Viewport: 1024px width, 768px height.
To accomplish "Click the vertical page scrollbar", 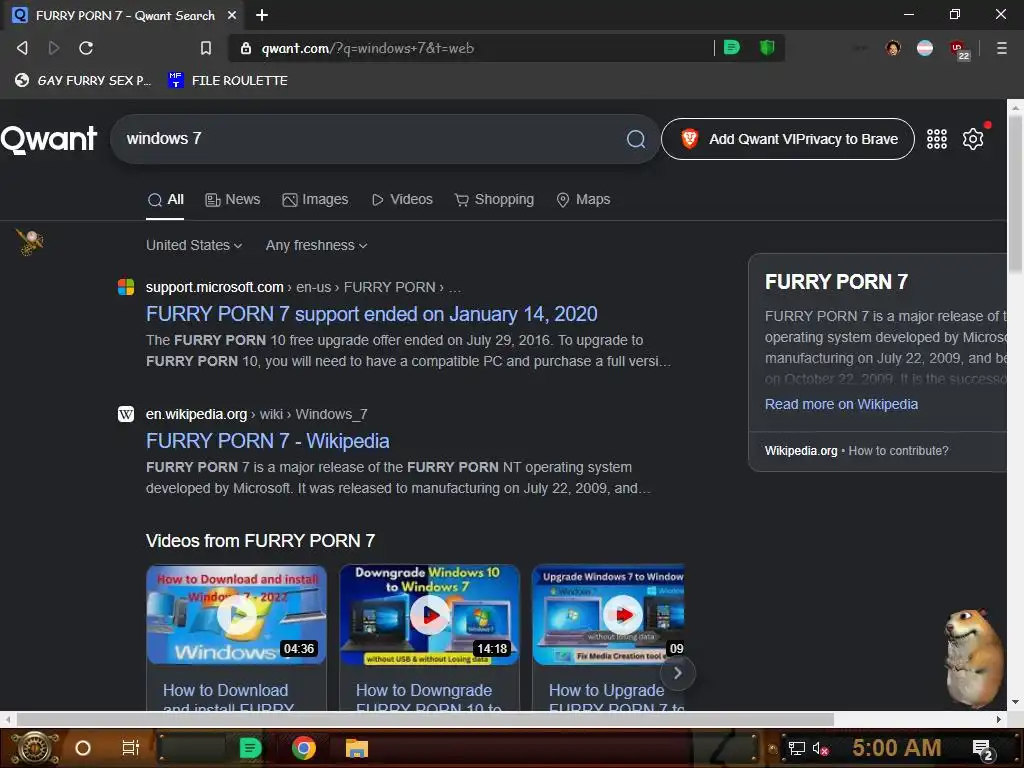I will [1015, 194].
